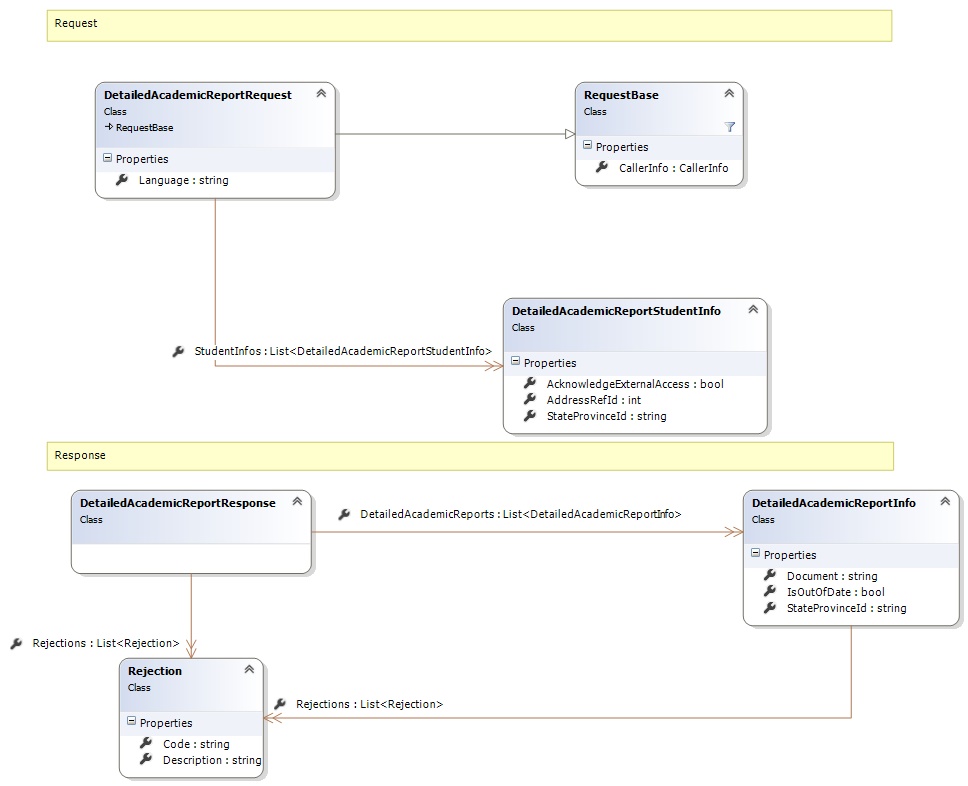968x786 pixels.
Task: Click wrench icon on DetailedAcademicReports association label
Action: 344,514
